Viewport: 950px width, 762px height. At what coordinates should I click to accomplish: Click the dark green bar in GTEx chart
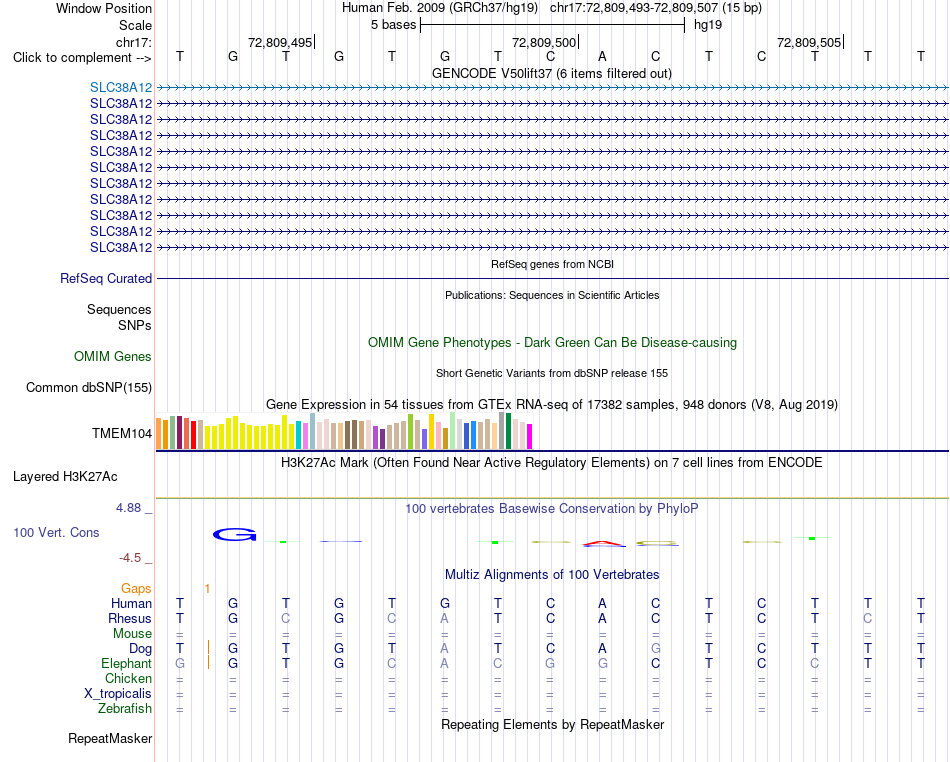pyautogui.click(x=508, y=431)
